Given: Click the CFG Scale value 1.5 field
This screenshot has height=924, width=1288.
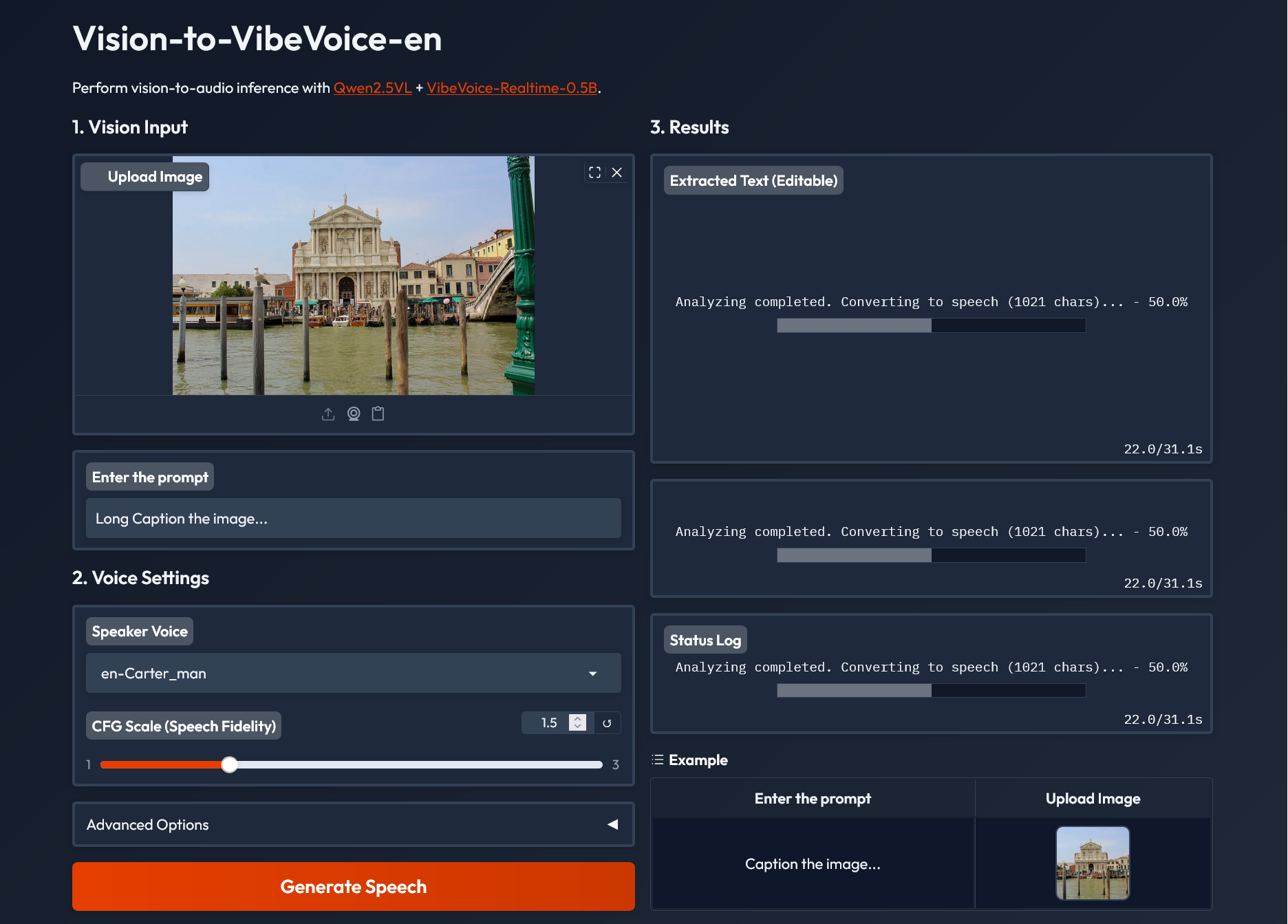Looking at the screenshot, I should (x=548, y=723).
